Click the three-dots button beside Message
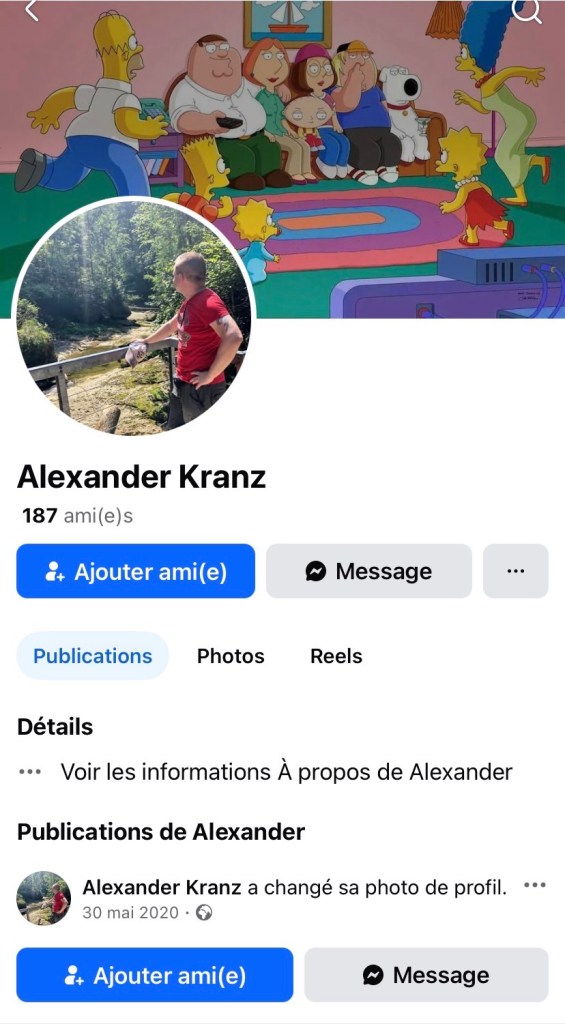 click(x=515, y=571)
